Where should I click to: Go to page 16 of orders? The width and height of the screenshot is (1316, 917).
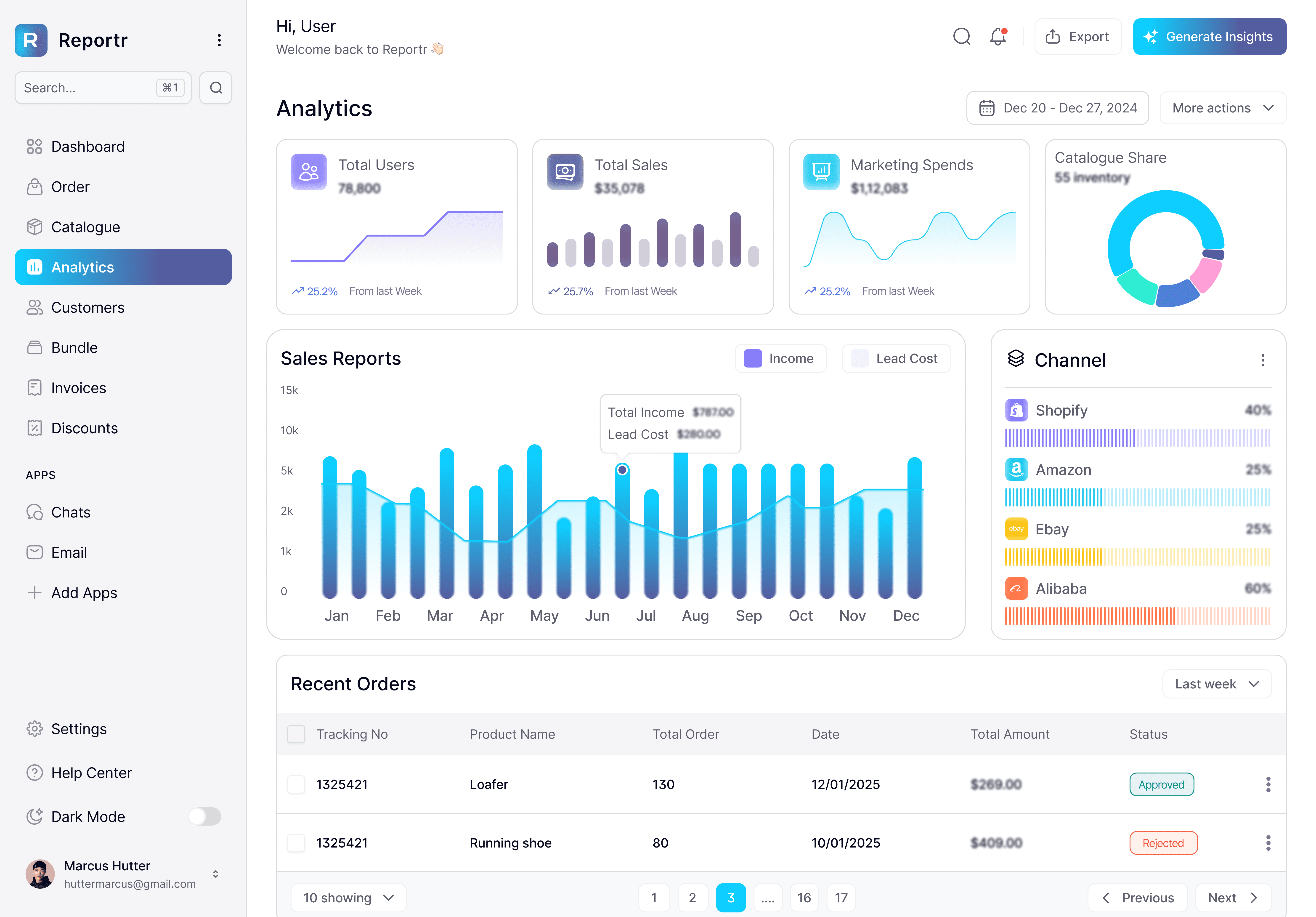pos(804,898)
